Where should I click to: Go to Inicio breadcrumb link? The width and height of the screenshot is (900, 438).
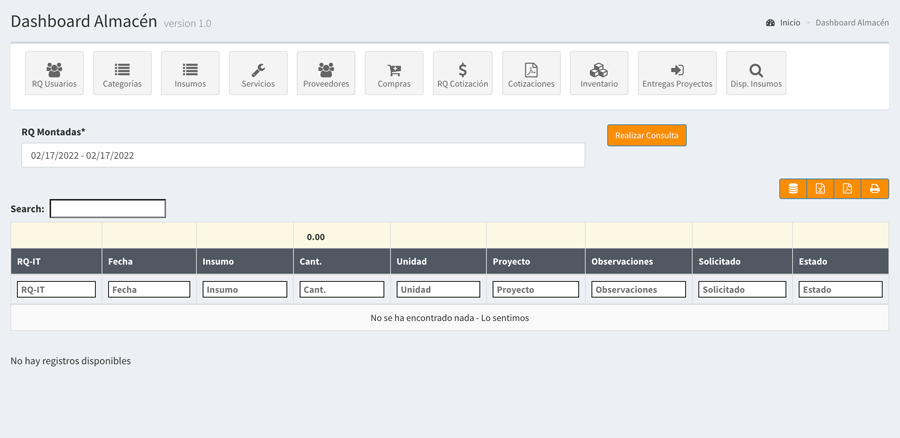click(789, 23)
